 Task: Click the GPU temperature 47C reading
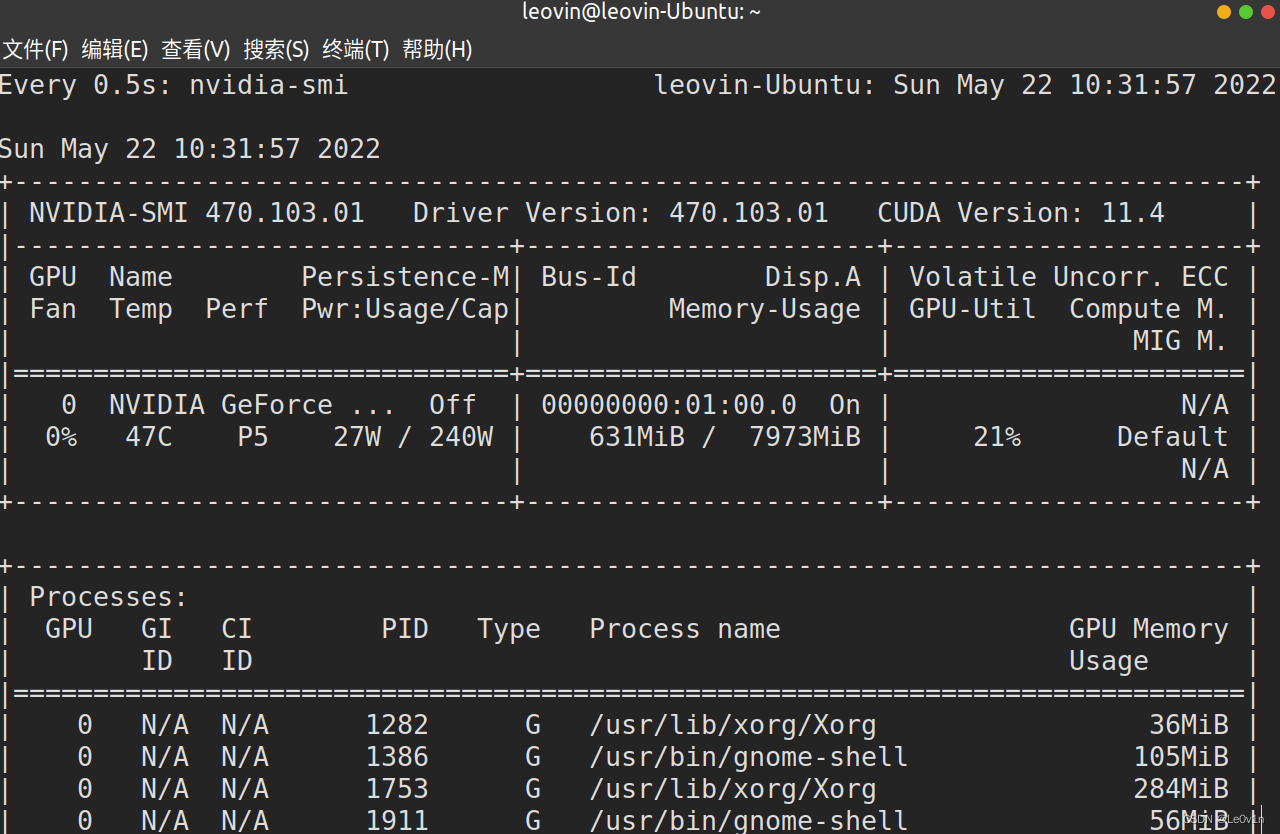tap(148, 436)
